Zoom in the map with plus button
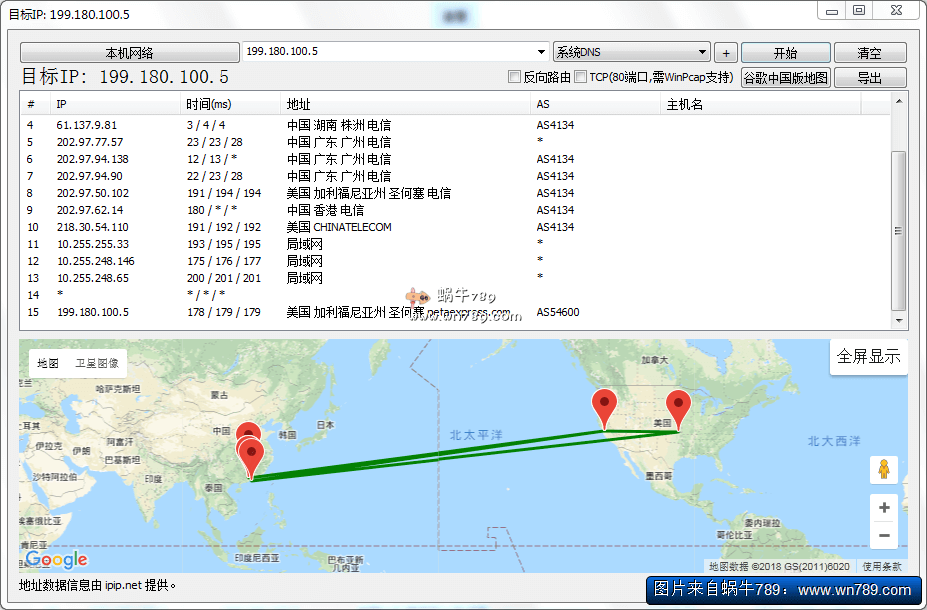Screen dimensions: 927x610 (884, 508)
